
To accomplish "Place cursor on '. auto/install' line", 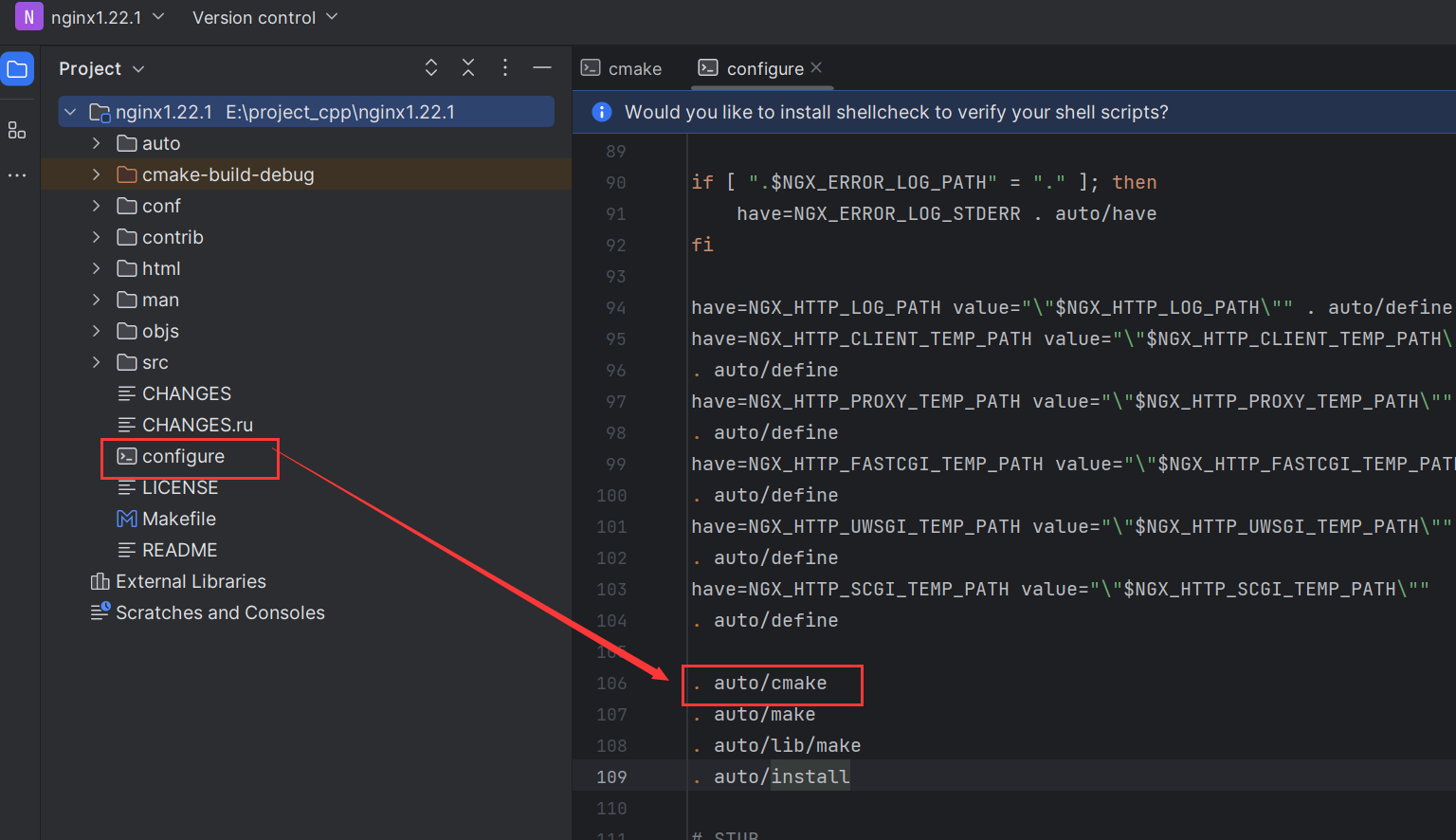I will [771, 776].
